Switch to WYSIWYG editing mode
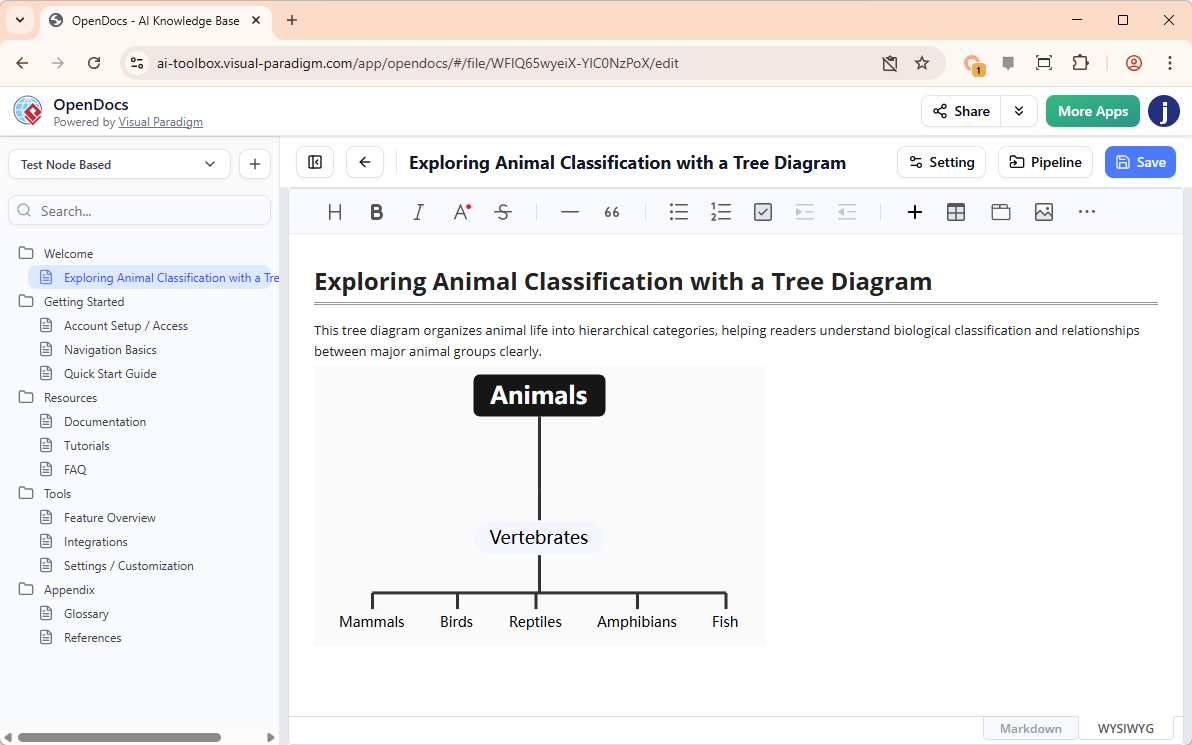Screen dimensions: 1192x745 [x=1125, y=728]
